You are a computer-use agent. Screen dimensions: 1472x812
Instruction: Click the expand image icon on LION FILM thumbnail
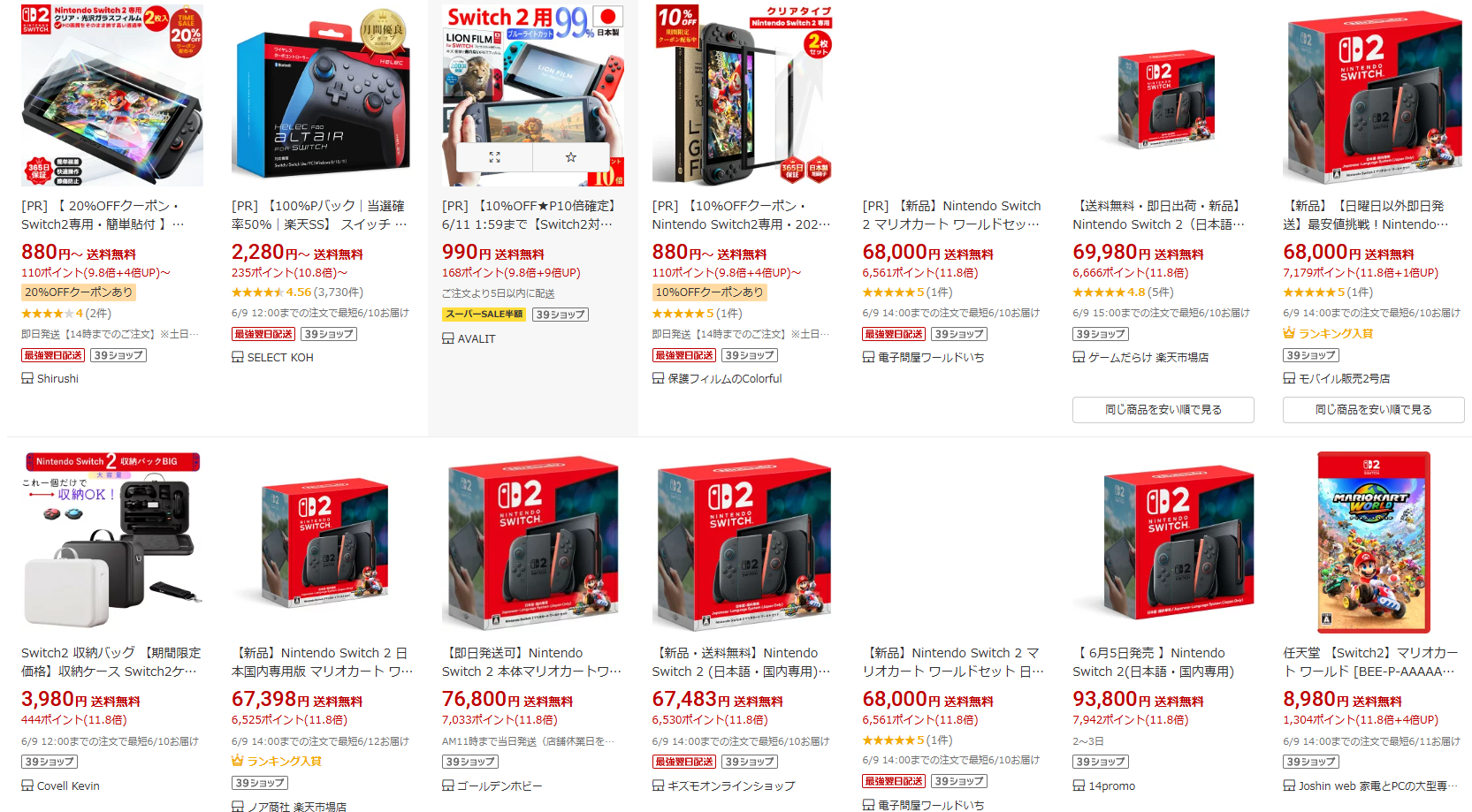click(x=494, y=157)
